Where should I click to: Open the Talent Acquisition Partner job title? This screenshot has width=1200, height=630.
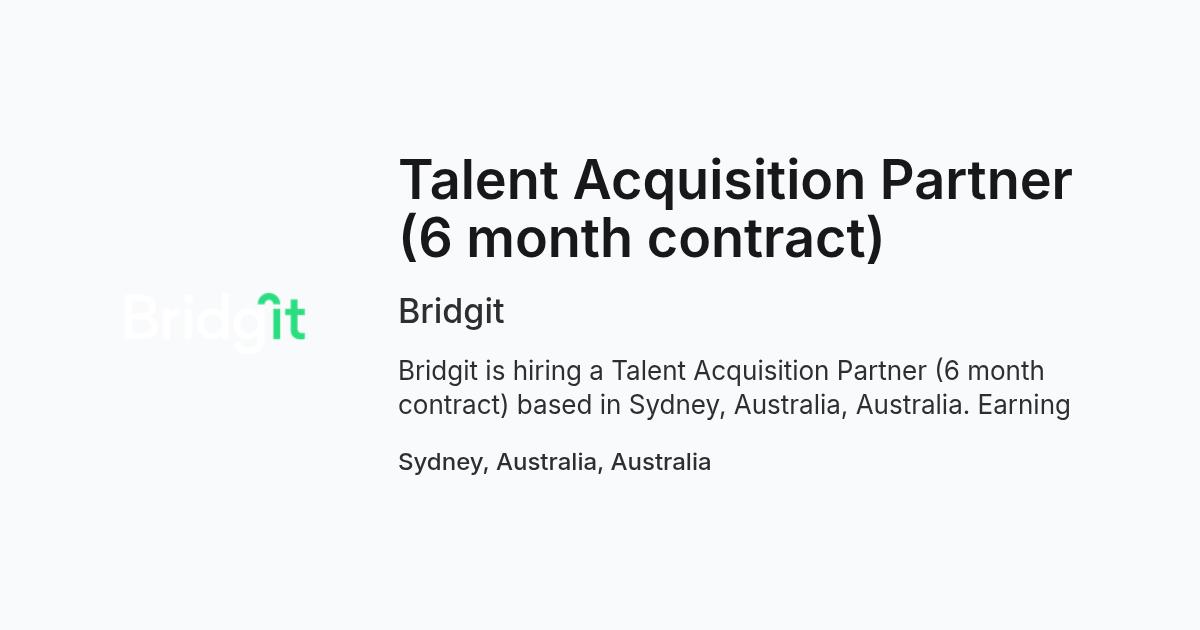click(x=735, y=209)
